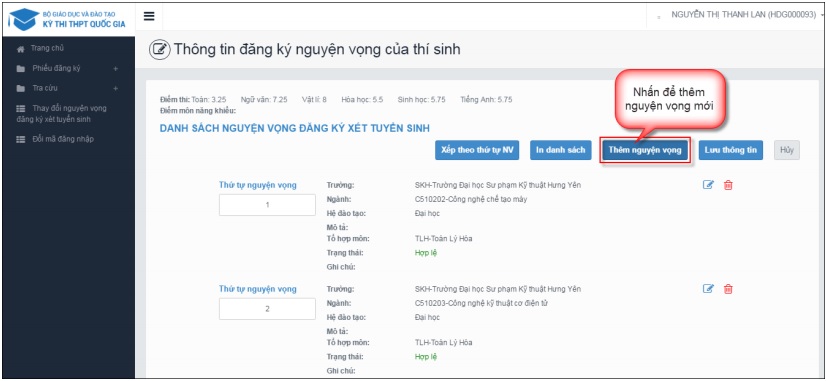Click the score text Hóa học: 5.5
The width and height of the screenshot is (826, 381).
(362, 100)
